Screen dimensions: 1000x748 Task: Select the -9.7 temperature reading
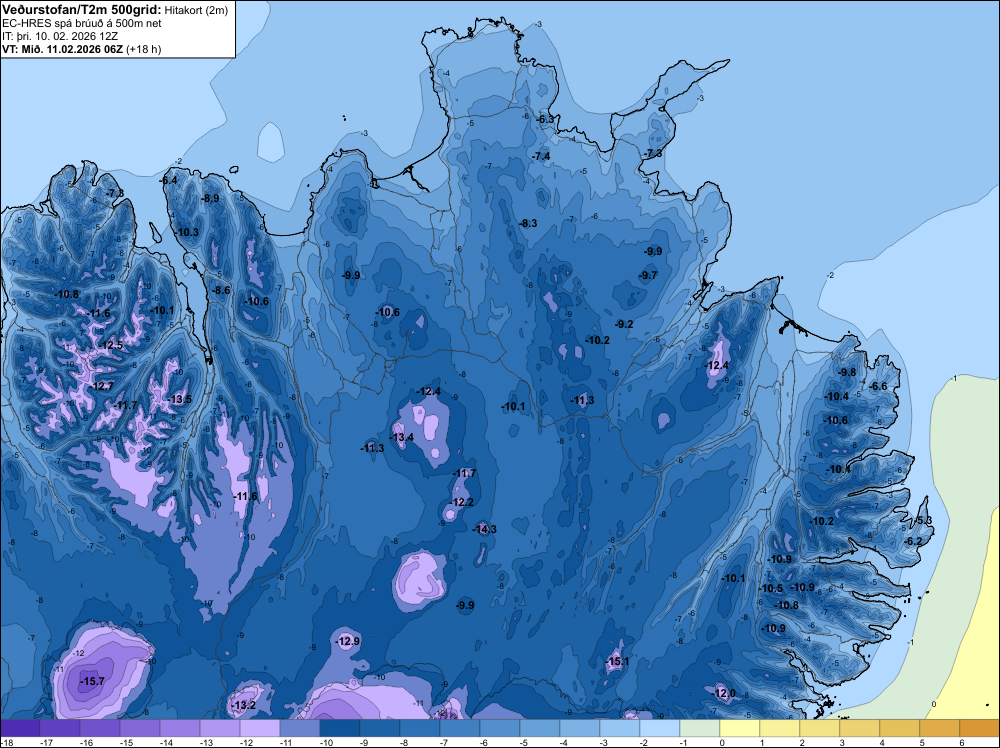648,275
